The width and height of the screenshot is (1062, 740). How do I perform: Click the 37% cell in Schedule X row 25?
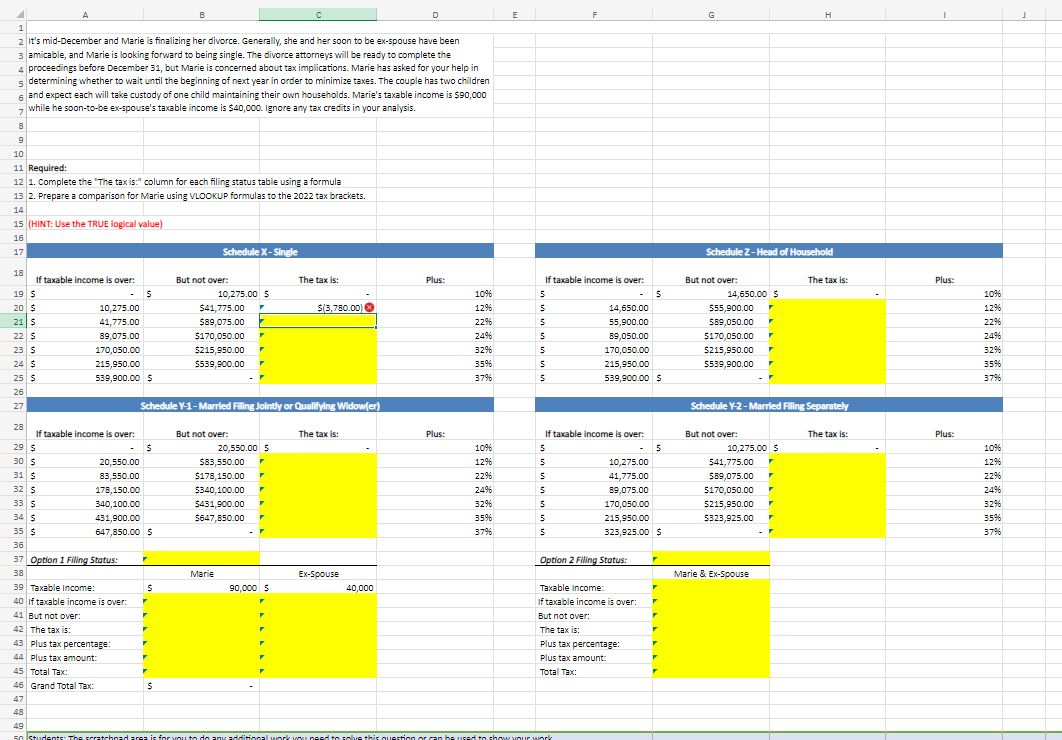pos(435,378)
